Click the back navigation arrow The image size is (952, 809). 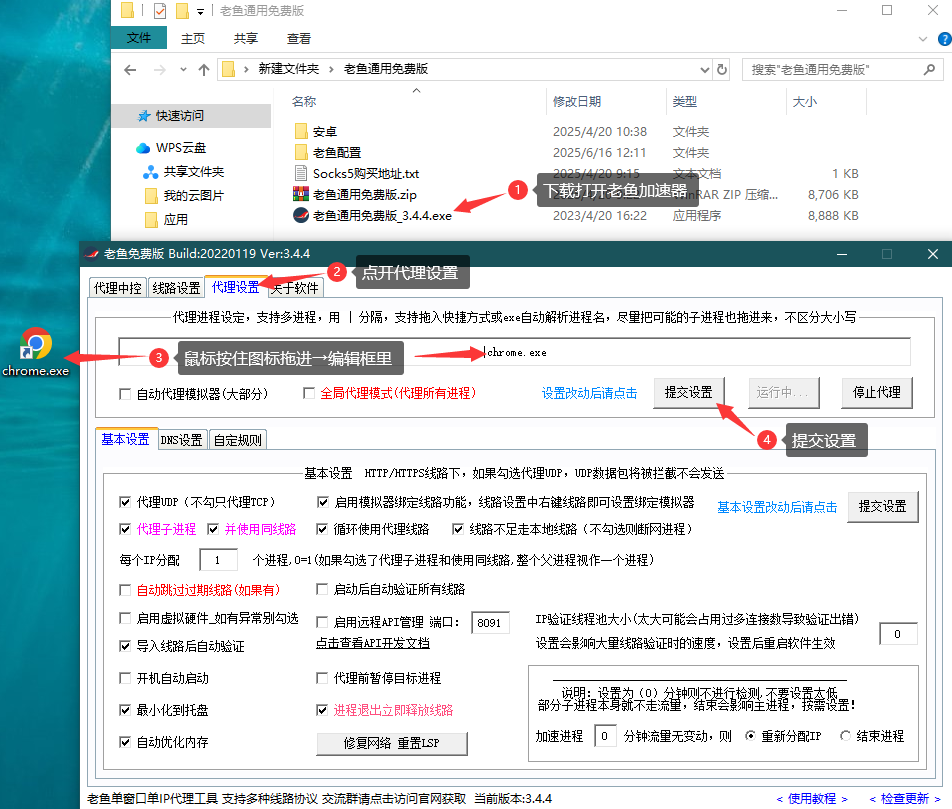coord(130,70)
